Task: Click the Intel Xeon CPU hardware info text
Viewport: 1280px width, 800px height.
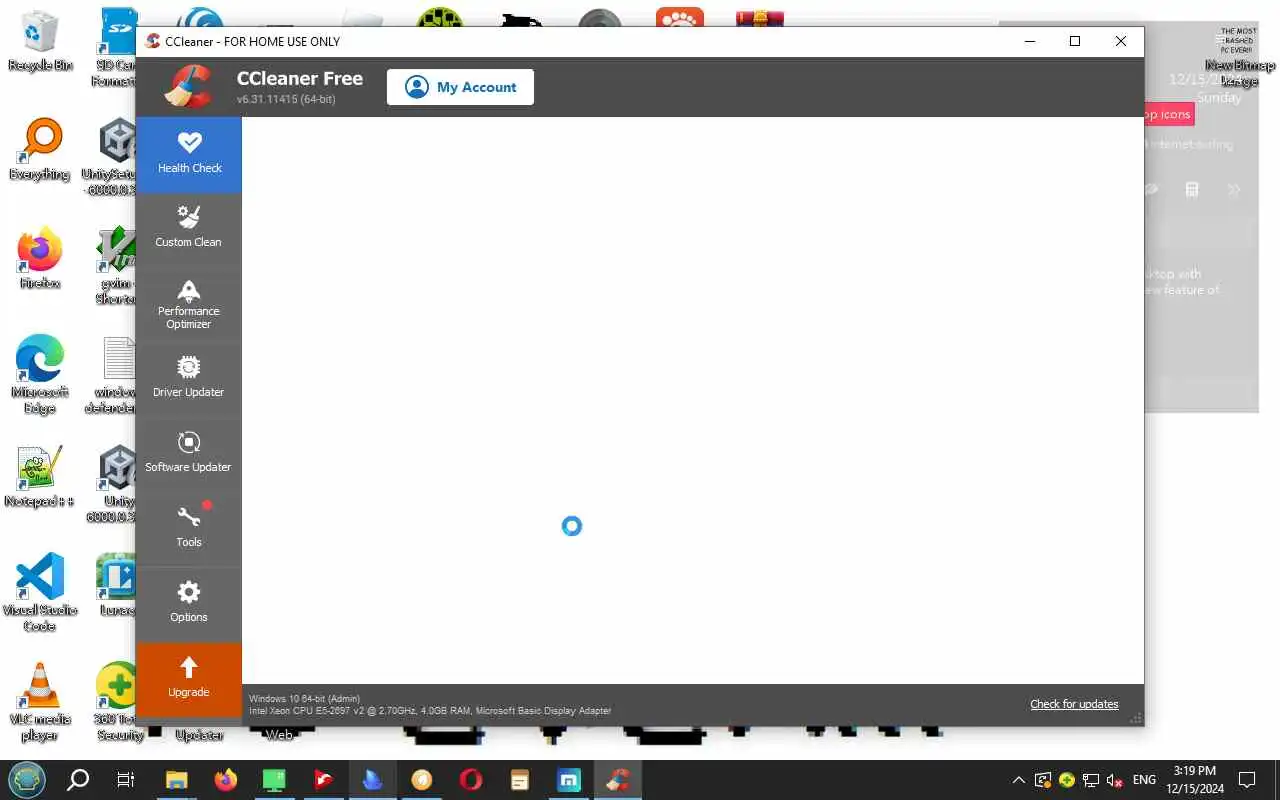Action: (430, 711)
